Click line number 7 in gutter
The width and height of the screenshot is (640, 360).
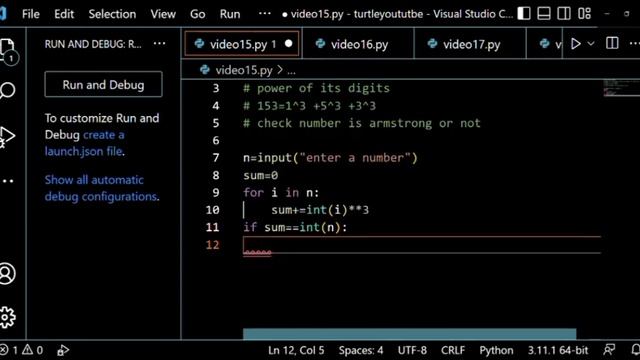(216, 158)
